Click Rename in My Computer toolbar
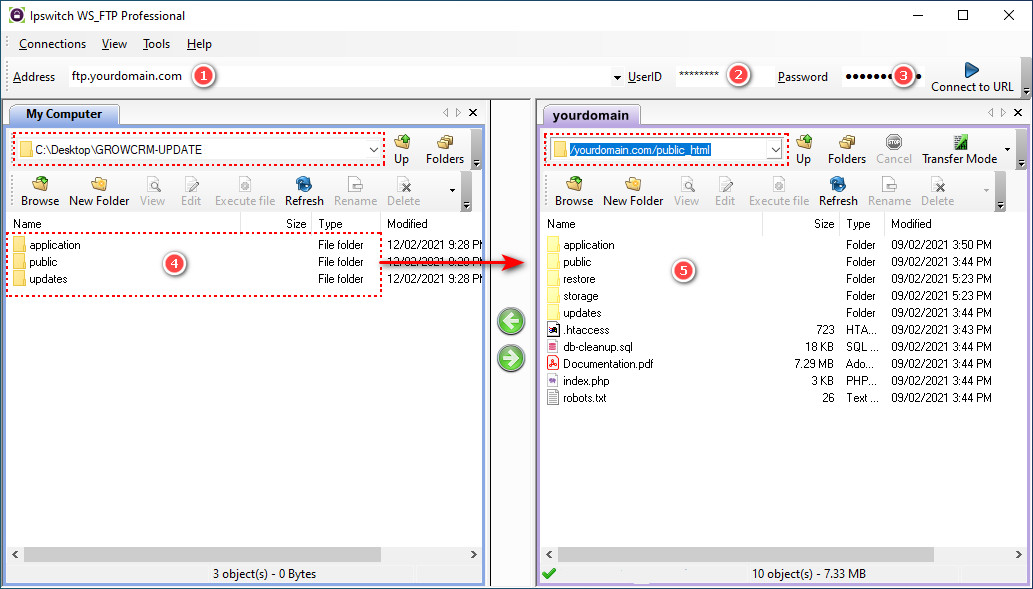The image size is (1033, 589). coord(355,192)
